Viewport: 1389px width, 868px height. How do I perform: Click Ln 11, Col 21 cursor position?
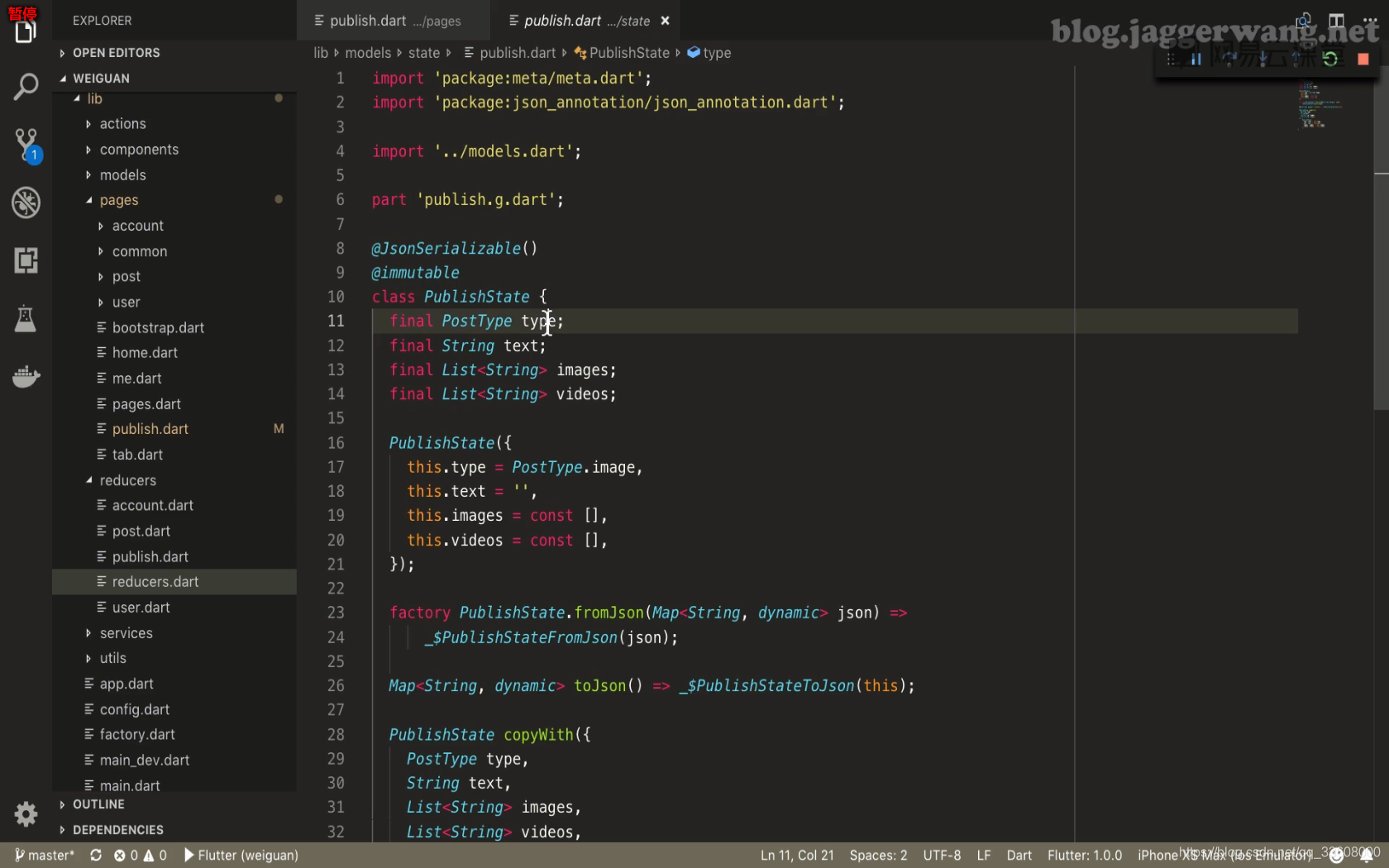tap(797, 855)
